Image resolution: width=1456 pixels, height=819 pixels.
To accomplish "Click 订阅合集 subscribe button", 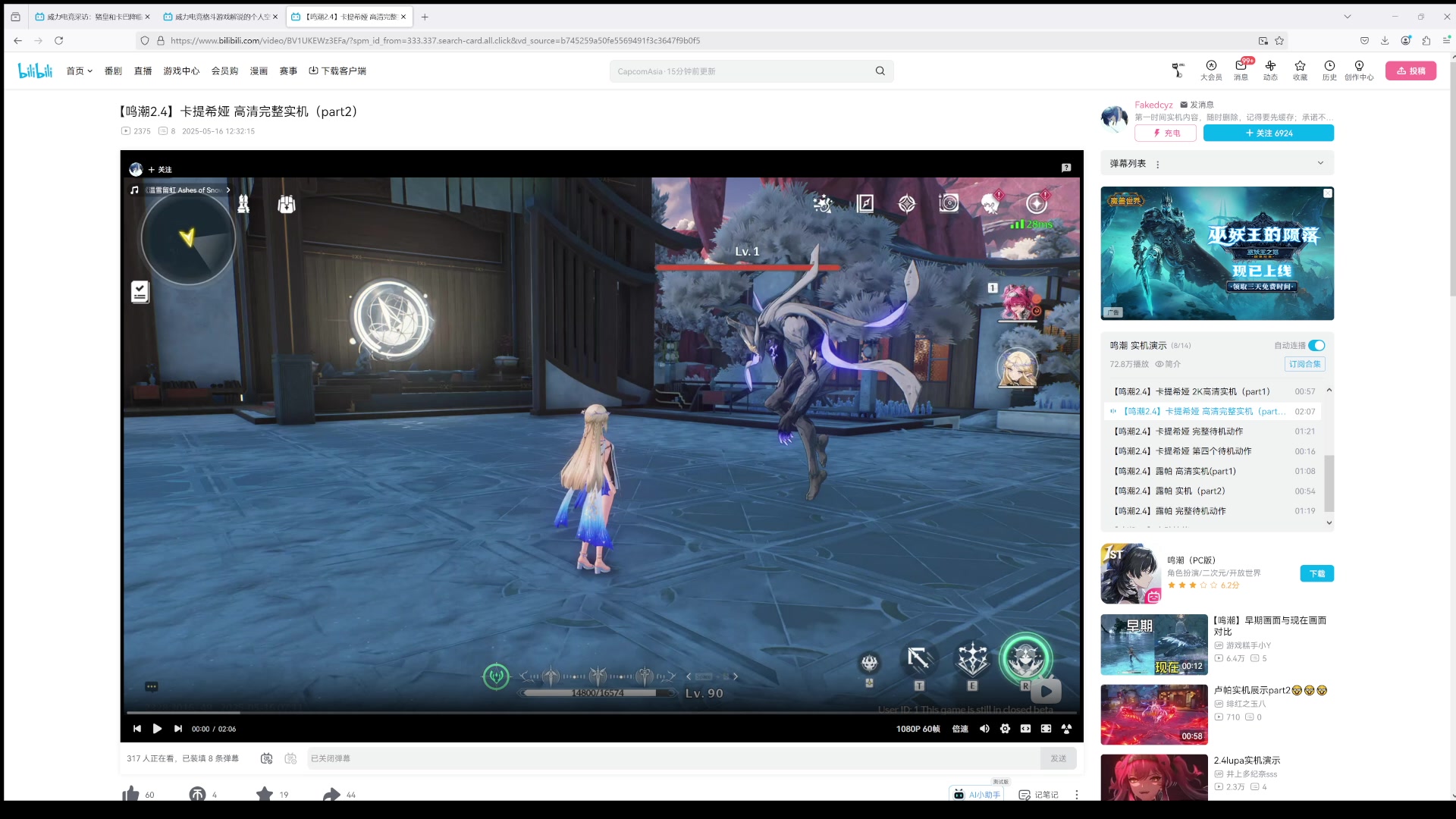I will [x=1305, y=364].
